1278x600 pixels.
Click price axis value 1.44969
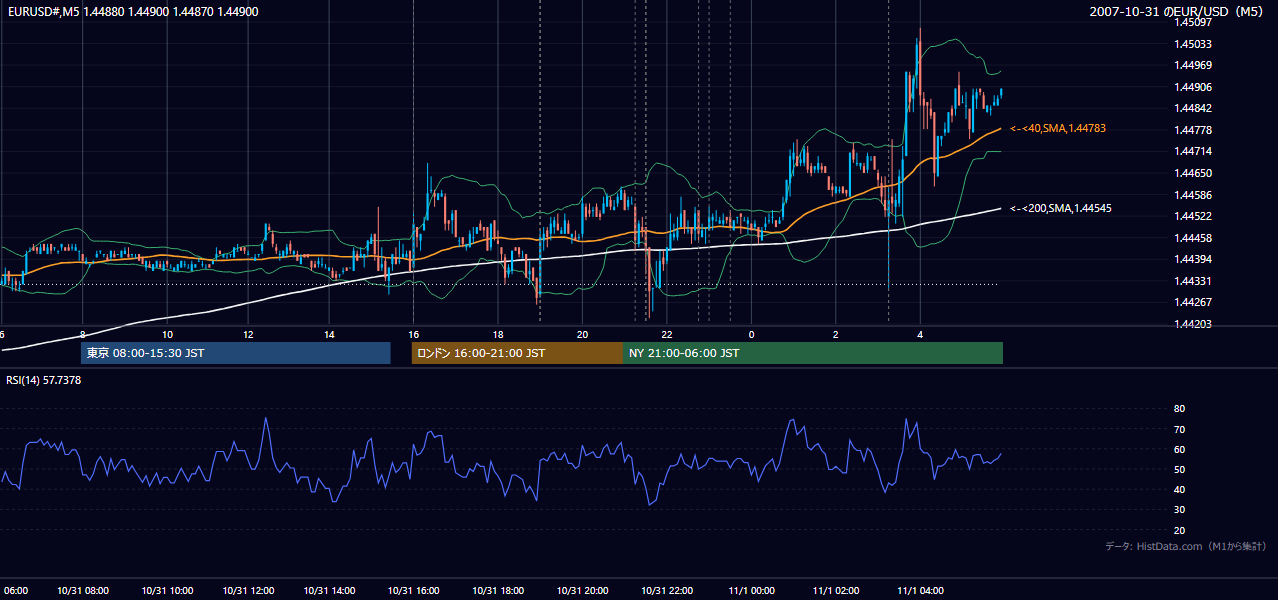tap(1192, 65)
